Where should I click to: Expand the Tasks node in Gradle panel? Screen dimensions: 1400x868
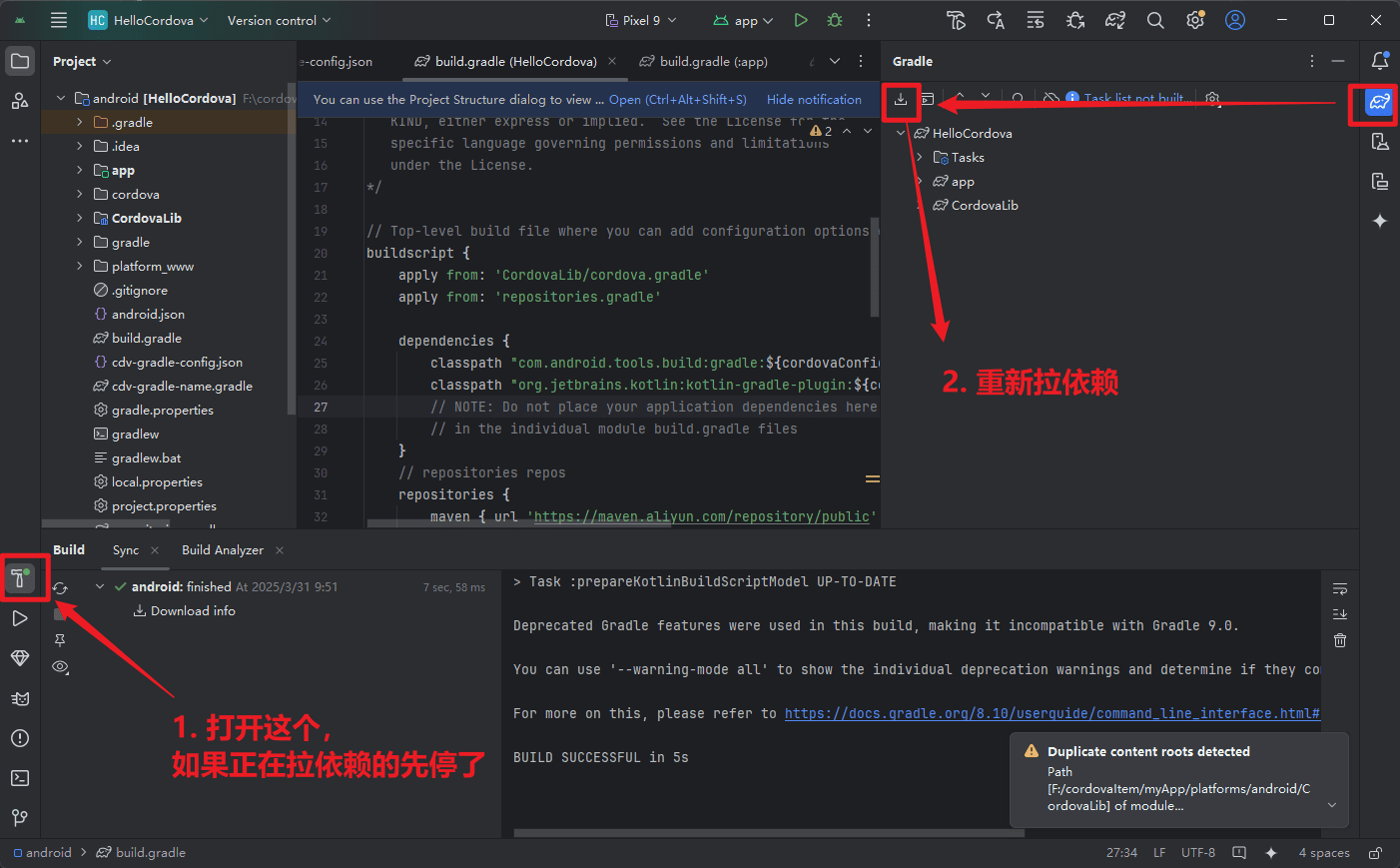click(920, 158)
